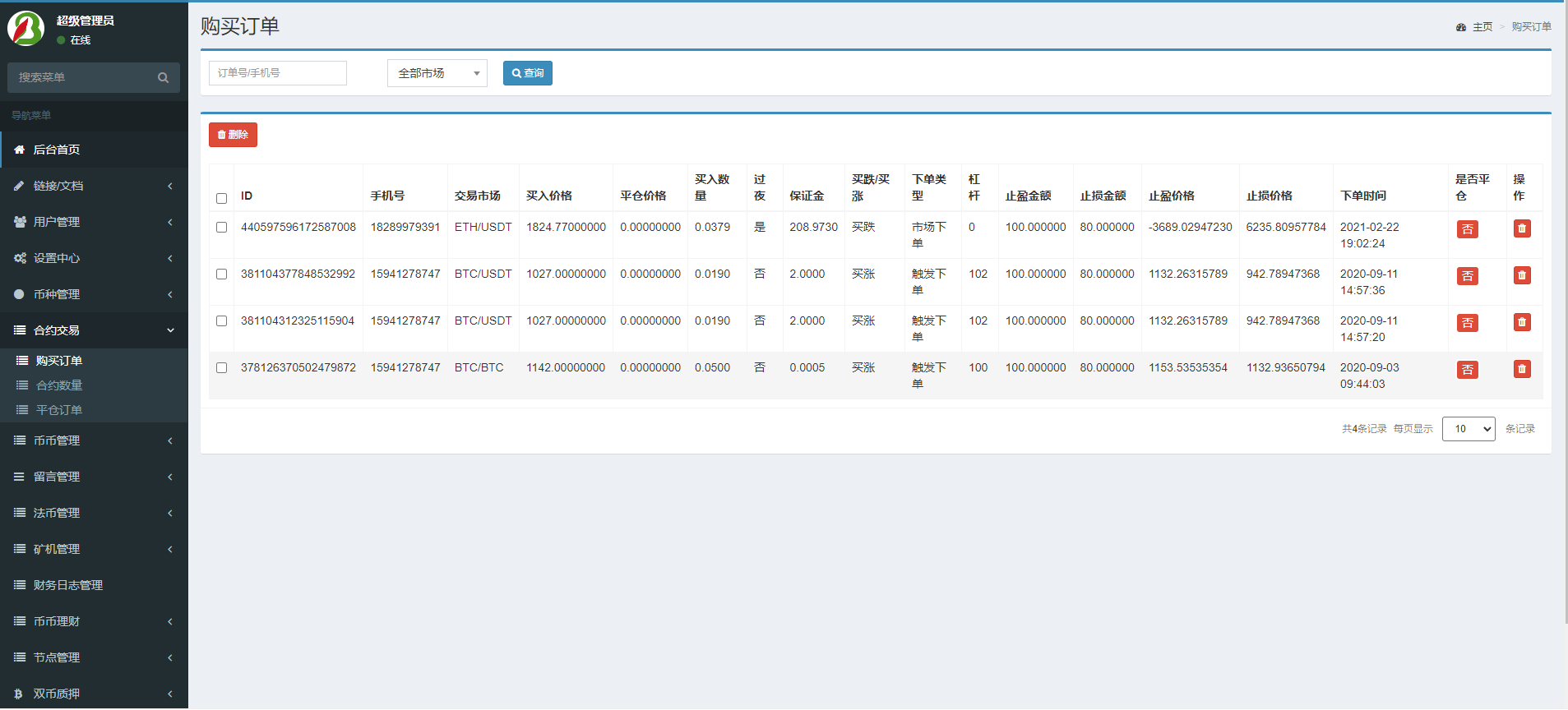The width and height of the screenshot is (1568, 710).
Task: Click the search magnifier icon in sidebar
Action: pyautogui.click(x=163, y=77)
